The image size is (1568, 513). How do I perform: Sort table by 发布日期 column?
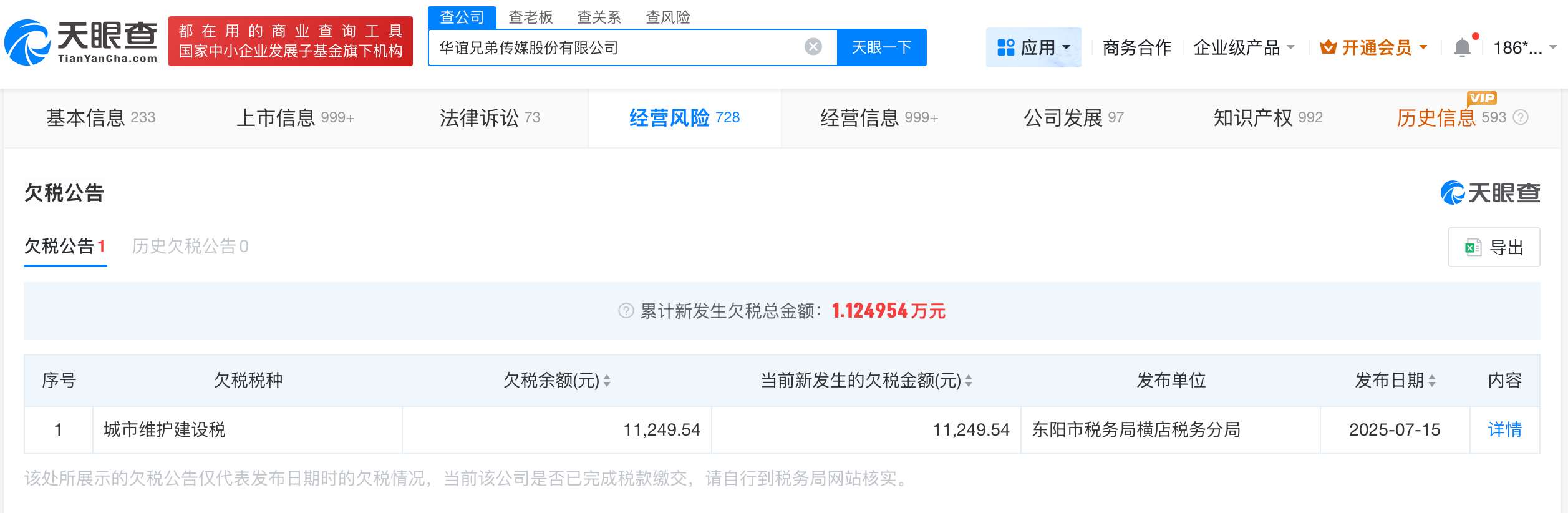1432,381
